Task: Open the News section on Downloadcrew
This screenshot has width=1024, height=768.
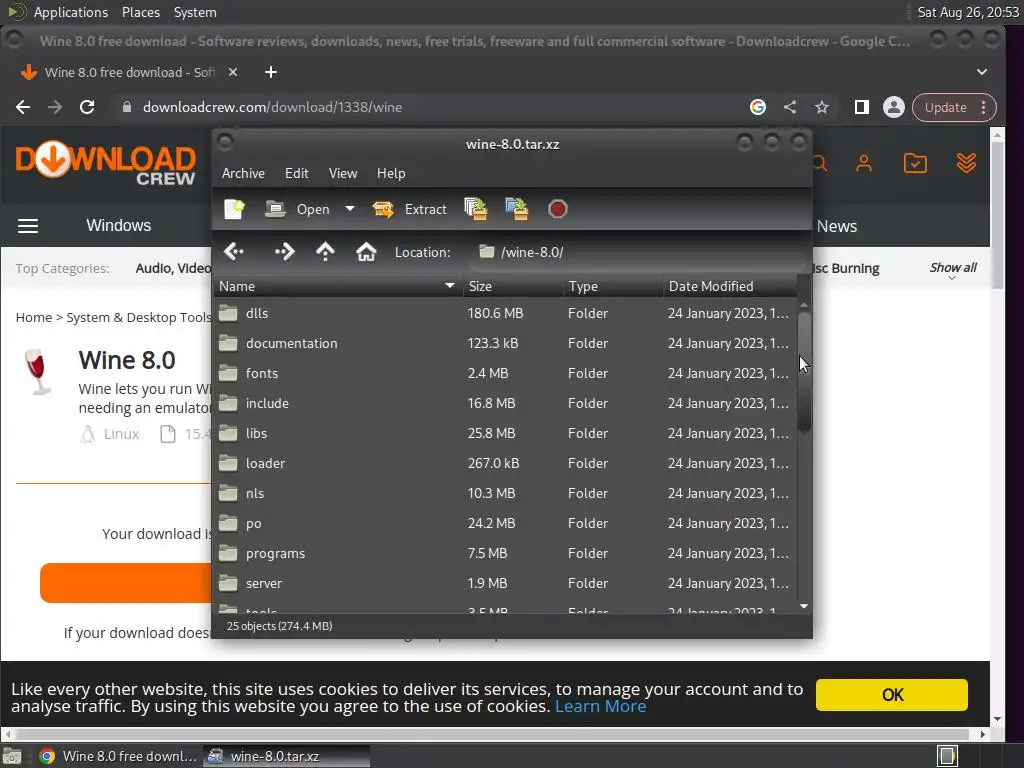Action: pyautogui.click(x=837, y=226)
